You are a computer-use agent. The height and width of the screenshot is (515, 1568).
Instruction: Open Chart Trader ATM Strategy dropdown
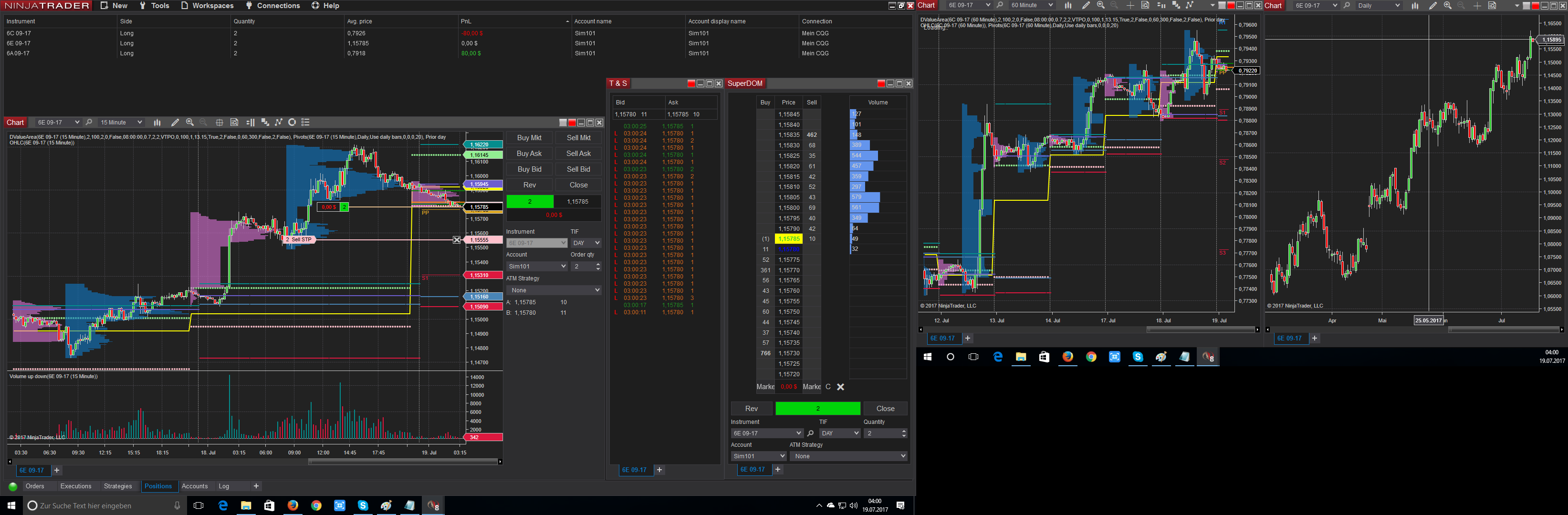pos(554,290)
